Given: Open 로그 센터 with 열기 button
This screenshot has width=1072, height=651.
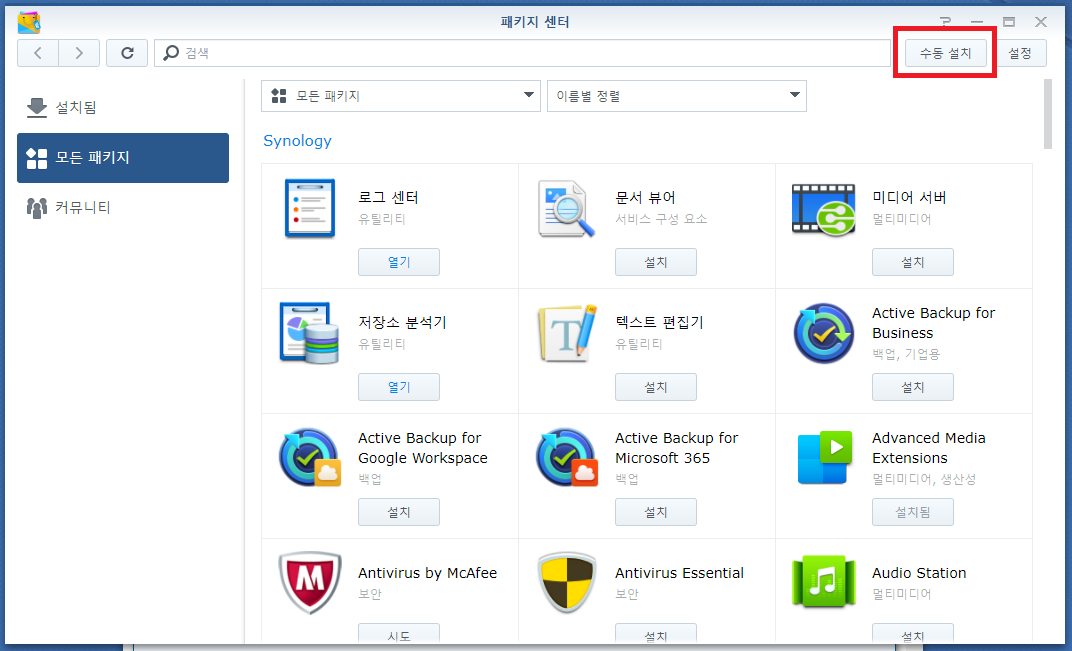Looking at the screenshot, I should tap(399, 262).
